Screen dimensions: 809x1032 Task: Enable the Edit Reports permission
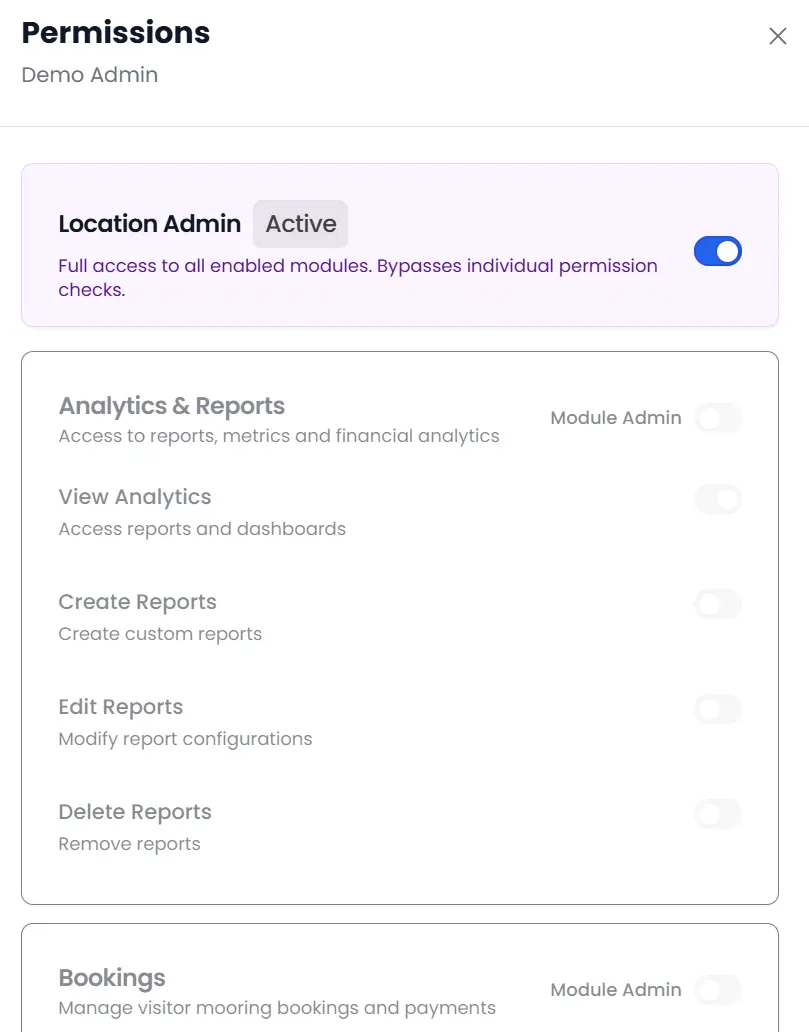click(x=718, y=709)
